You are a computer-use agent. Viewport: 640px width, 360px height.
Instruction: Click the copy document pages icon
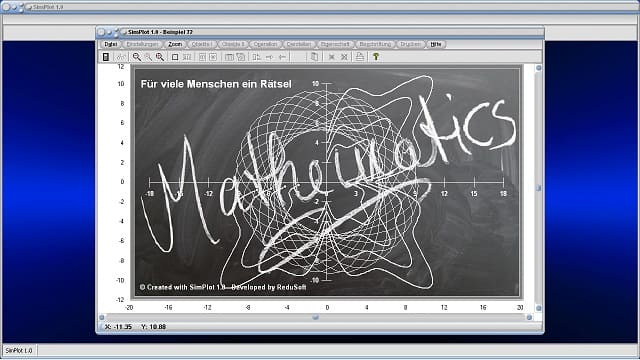(x=314, y=57)
